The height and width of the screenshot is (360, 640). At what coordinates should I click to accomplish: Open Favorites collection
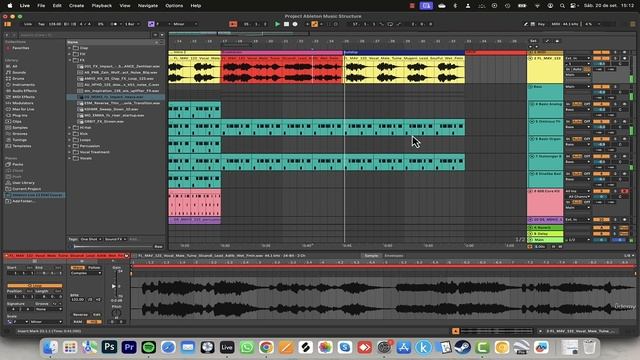tap(20, 48)
